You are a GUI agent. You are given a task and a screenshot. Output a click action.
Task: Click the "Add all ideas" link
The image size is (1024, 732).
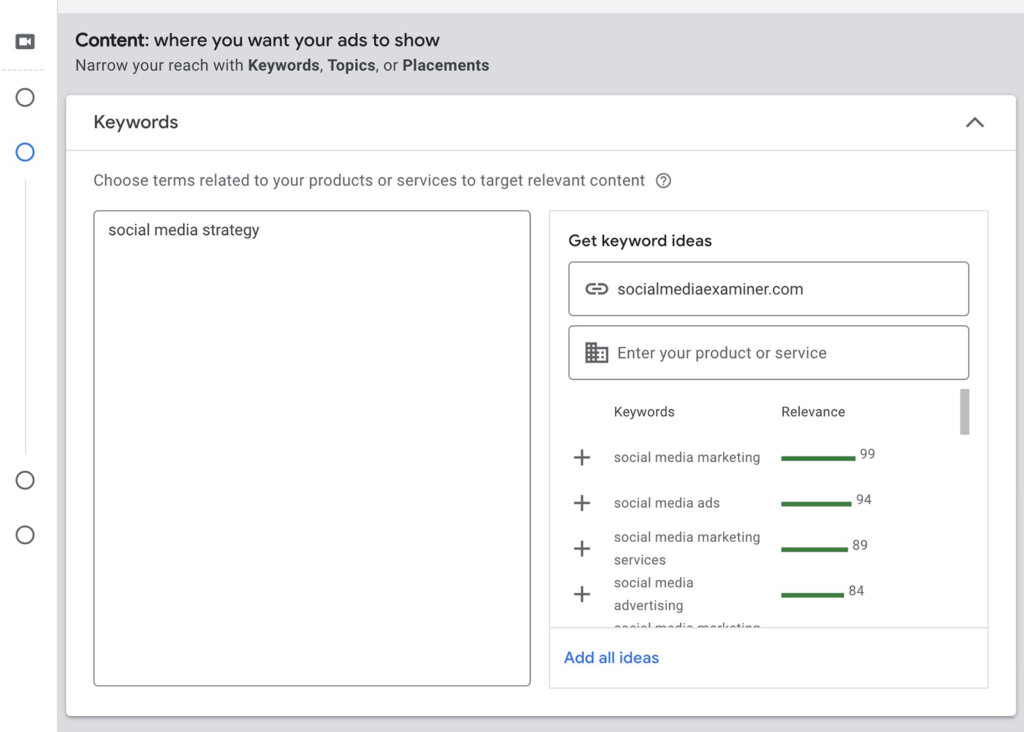610,657
